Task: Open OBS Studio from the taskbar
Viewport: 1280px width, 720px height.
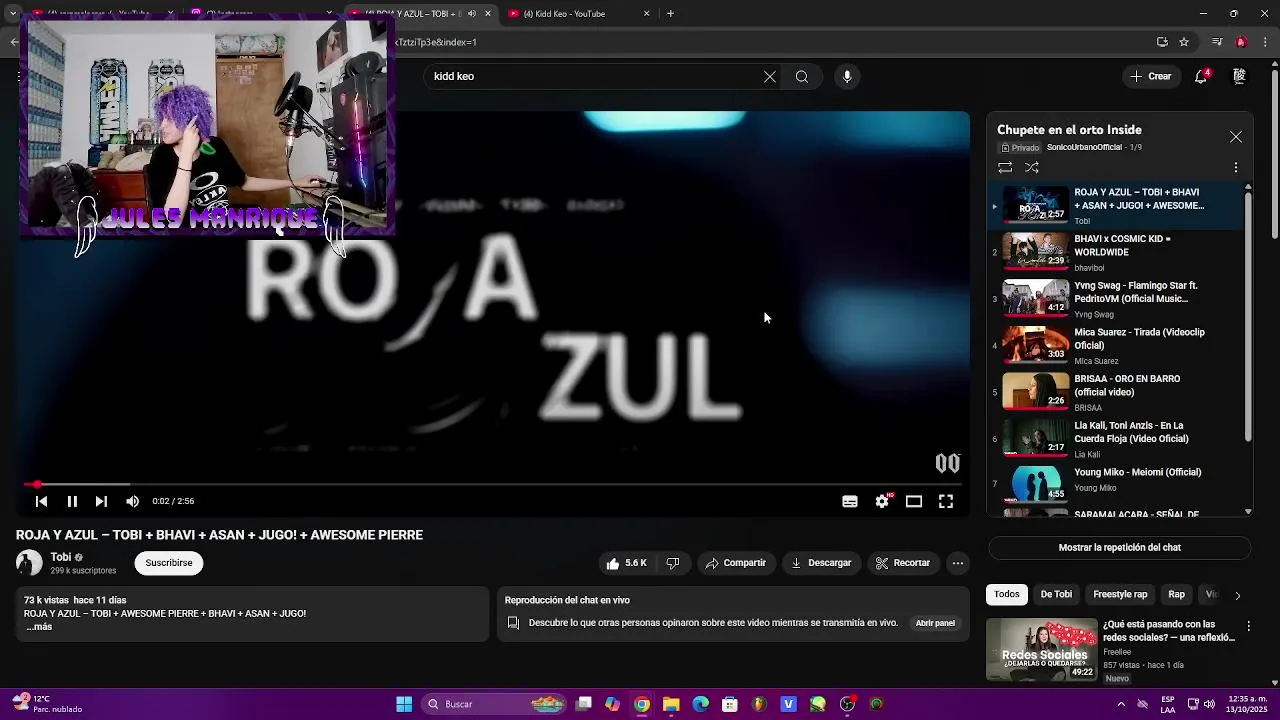Action: (847, 704)
